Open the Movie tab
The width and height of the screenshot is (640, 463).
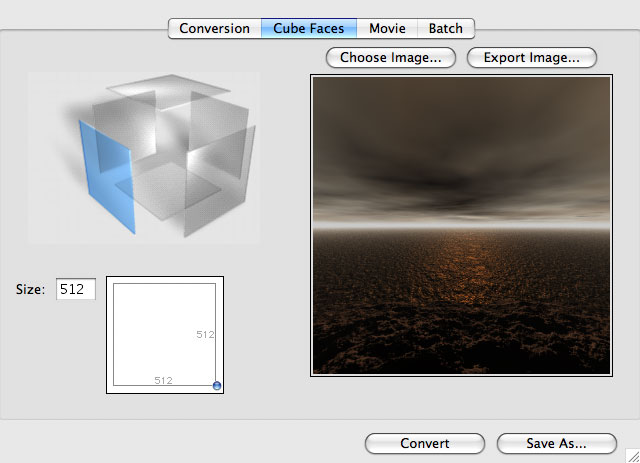[x=387, y=29]
